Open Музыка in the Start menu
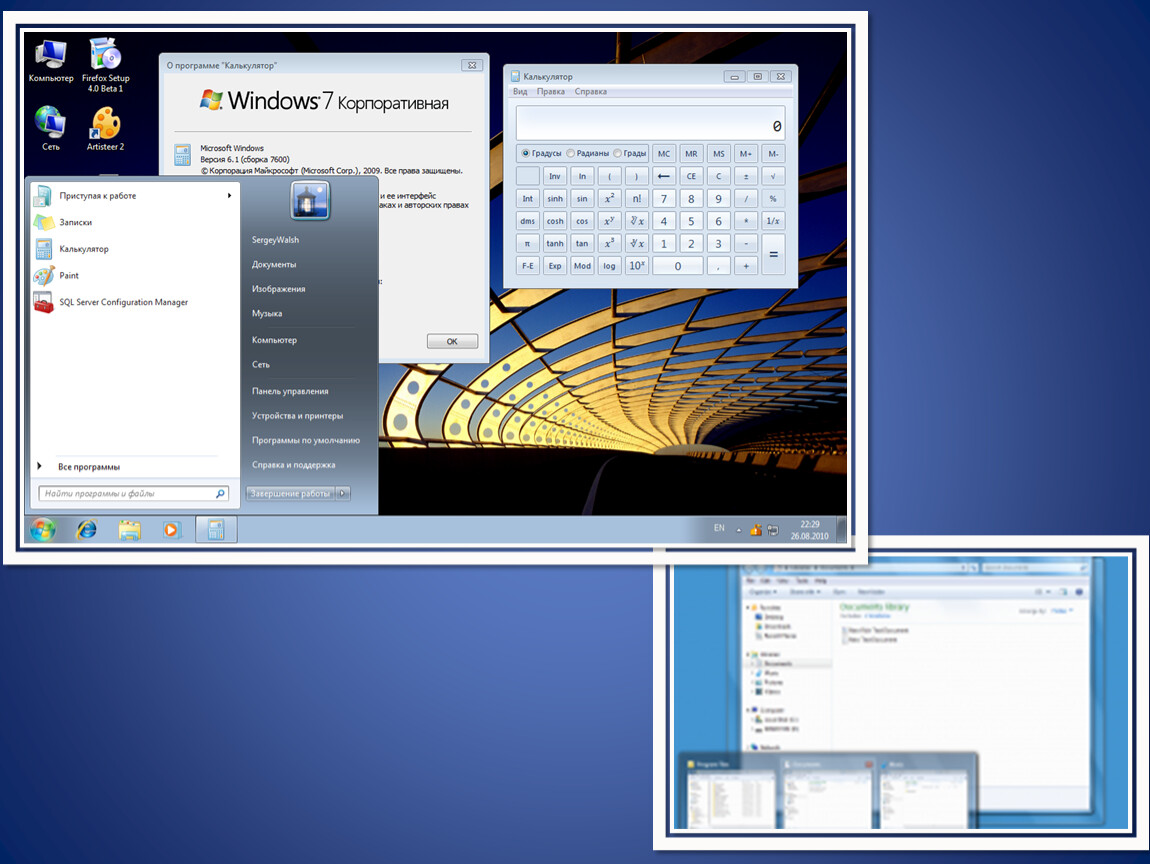 [x=267, y=314]
